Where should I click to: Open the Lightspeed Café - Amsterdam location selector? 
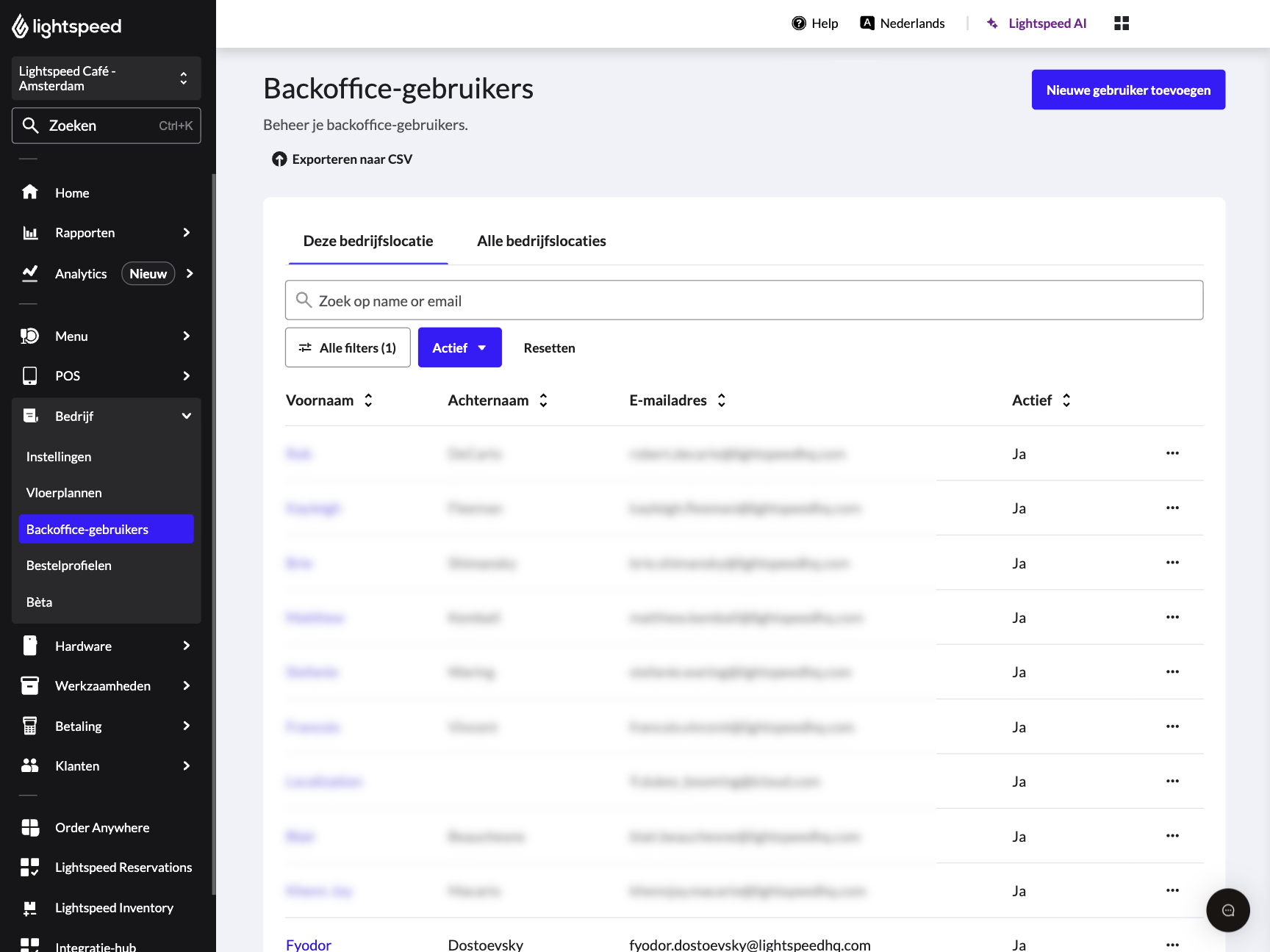click(x=106, y=78)
